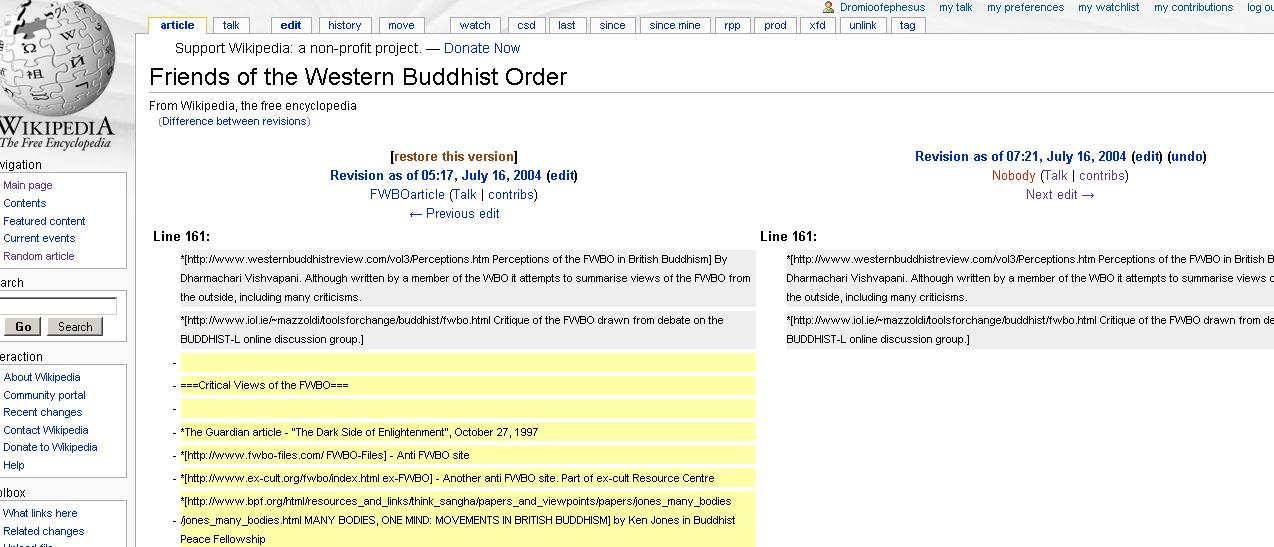This screenshot has height=547, width=1274.
Task: Click undo on the 07:21 revision
Action: 1187,156
